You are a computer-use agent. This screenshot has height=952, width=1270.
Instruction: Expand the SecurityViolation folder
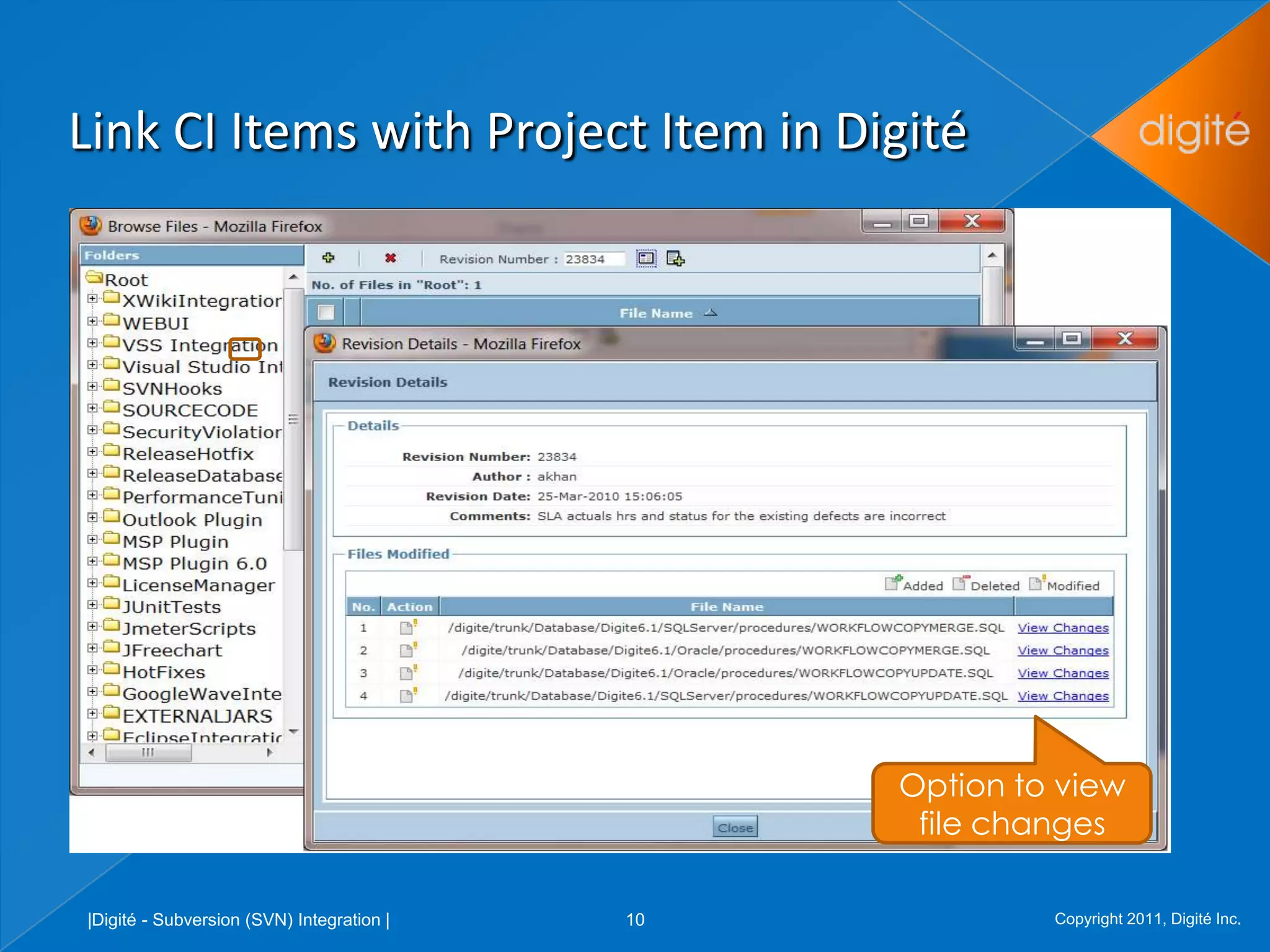point(92,430)
